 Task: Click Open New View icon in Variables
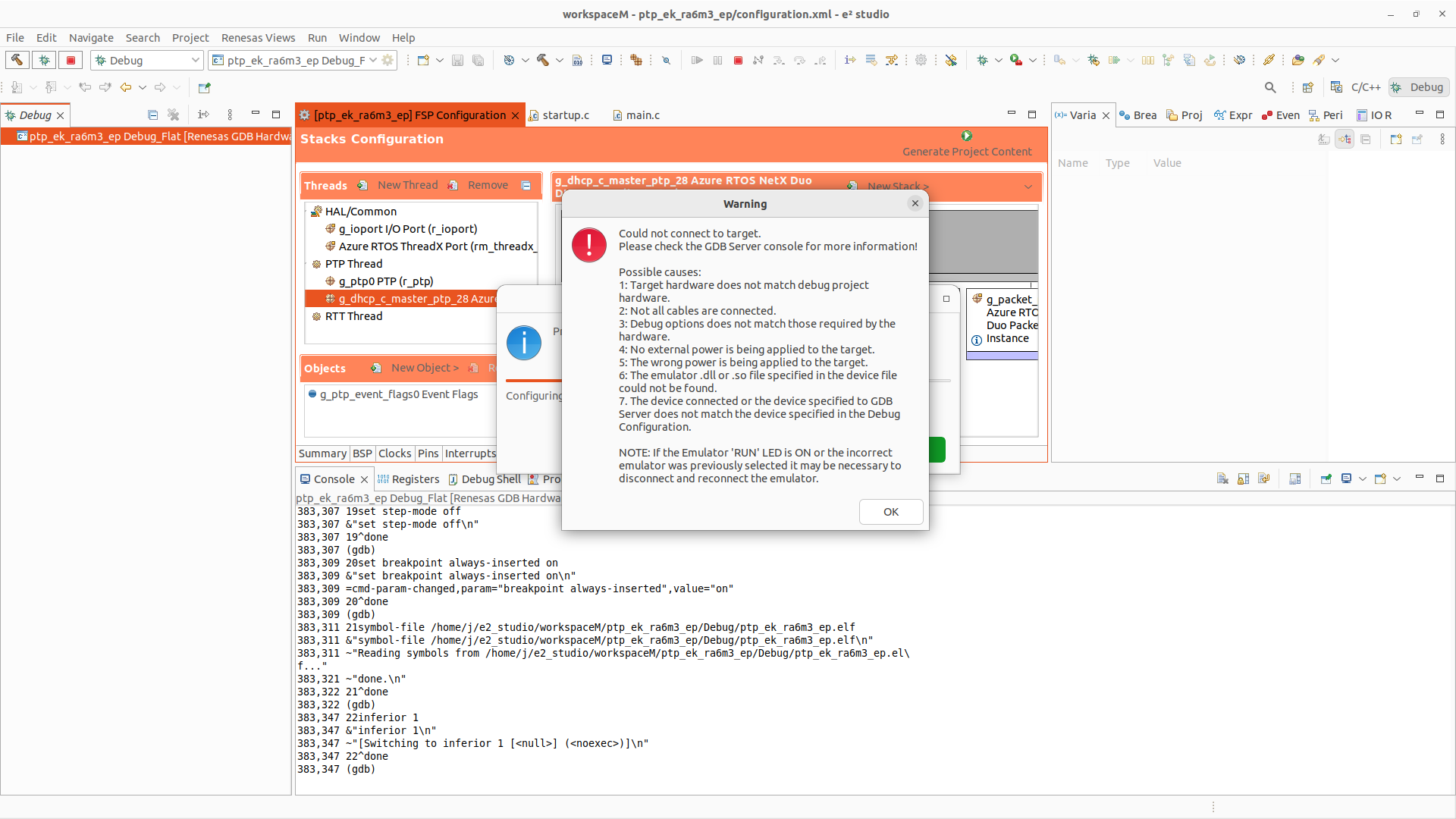coord(1396,140)
